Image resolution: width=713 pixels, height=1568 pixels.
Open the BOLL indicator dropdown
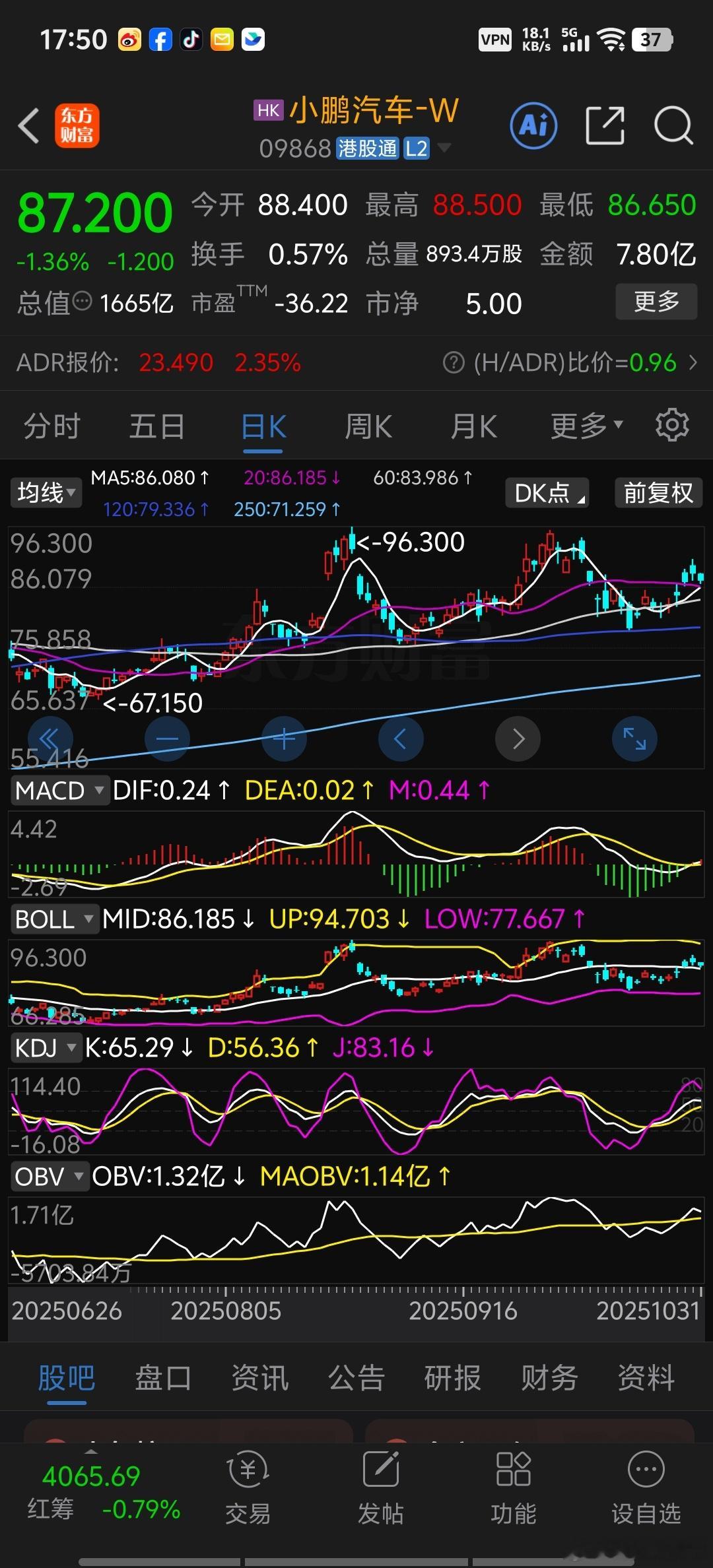(55, 919)
